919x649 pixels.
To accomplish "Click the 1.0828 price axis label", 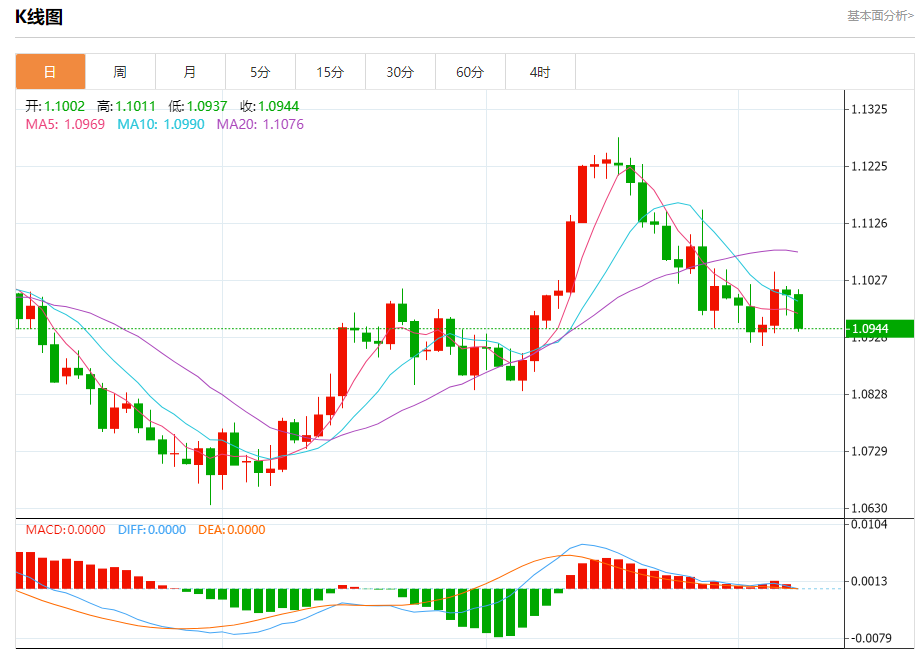I will pos(870,394).
